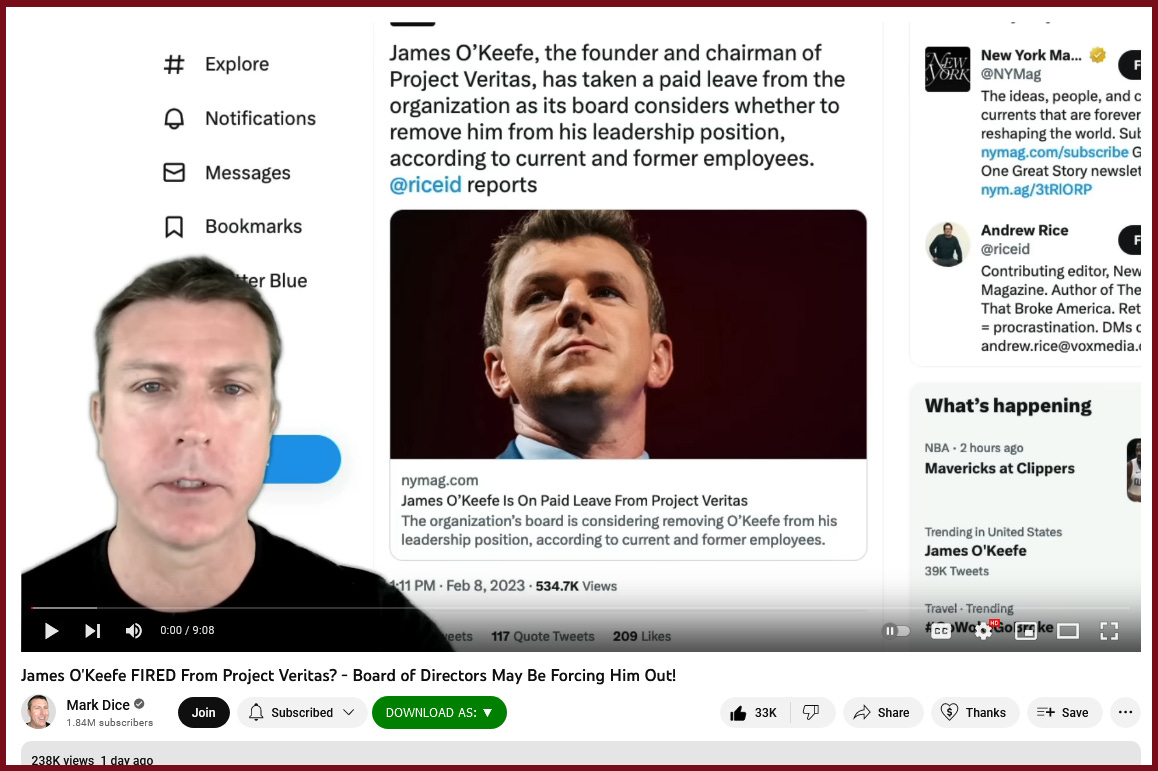Click the Bookmarks label in video
Image resolution: width=1158 pixels, height=771 pixels.
pyautogui.click(x=253, y=227)
